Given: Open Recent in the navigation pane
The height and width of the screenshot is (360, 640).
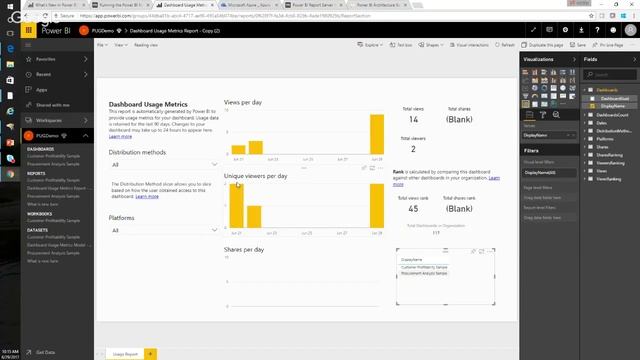Looking at the screenshot, I should [x=43, y=74].
